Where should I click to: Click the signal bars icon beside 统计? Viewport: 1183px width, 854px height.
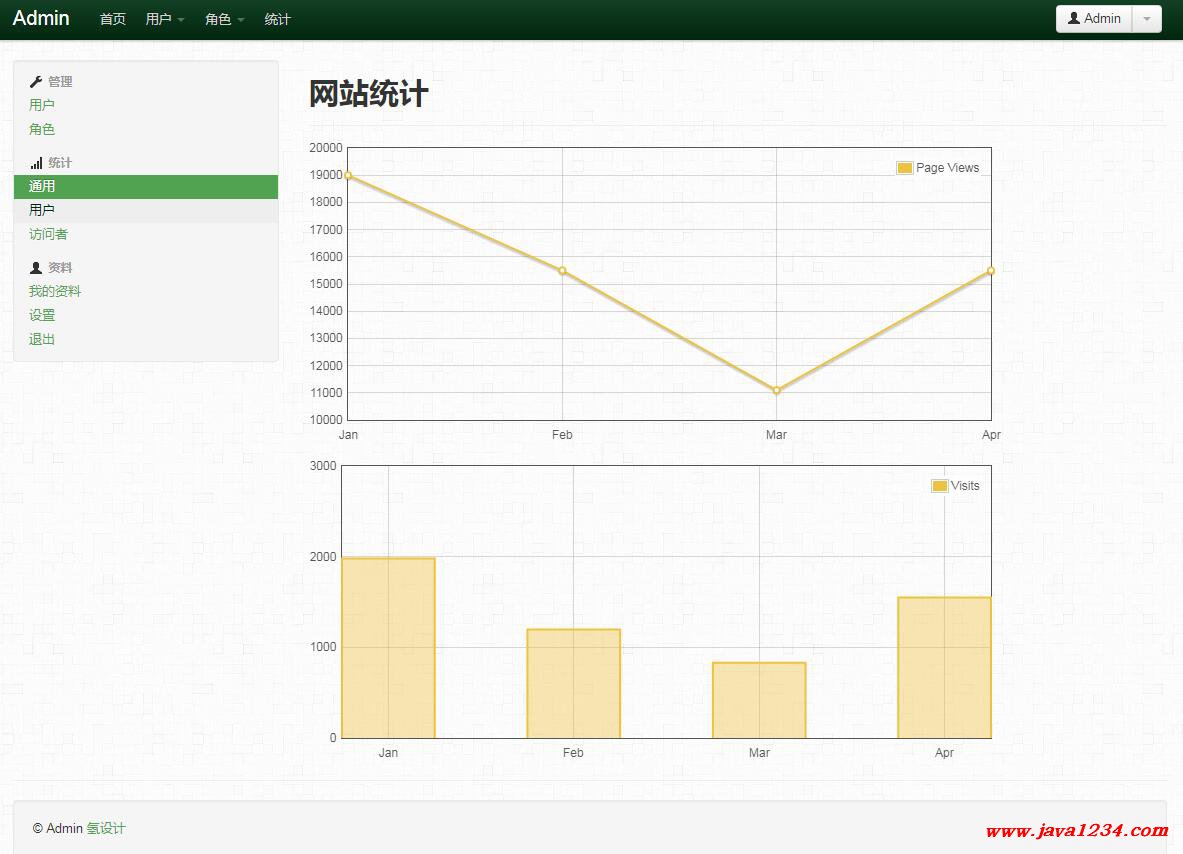[35, 163]
